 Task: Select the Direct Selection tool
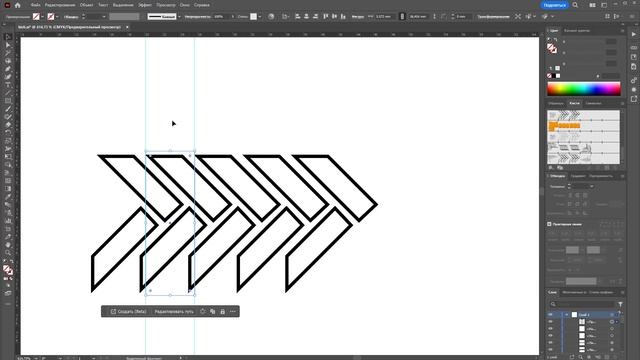(8, 45)
